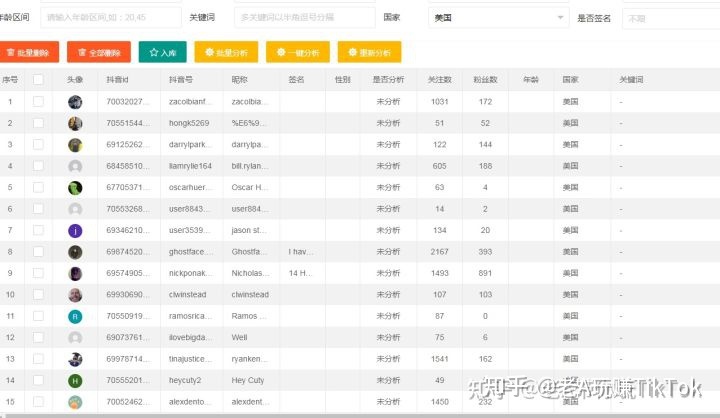The width and height of the screenshot is (720, 418).
Task: Select 抖音号 cell liamrylie164
Action: pos(190,166)
